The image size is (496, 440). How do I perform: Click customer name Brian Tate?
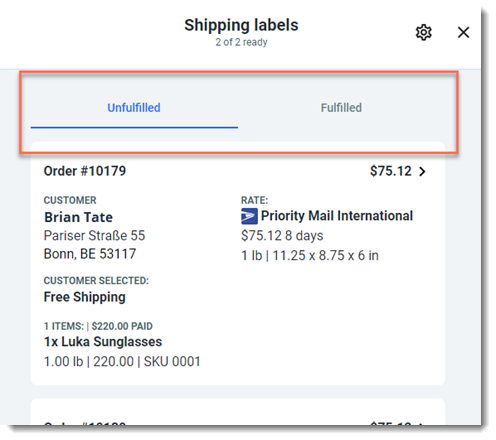(79, 217)
